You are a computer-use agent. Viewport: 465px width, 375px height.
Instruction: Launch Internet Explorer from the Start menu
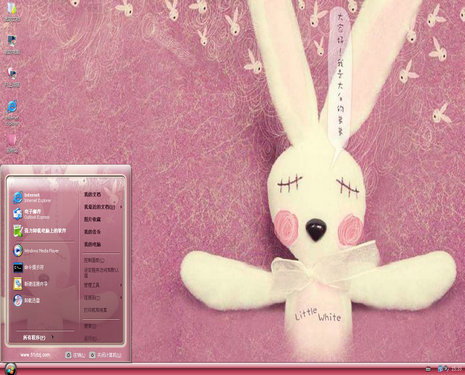[32, 197]
